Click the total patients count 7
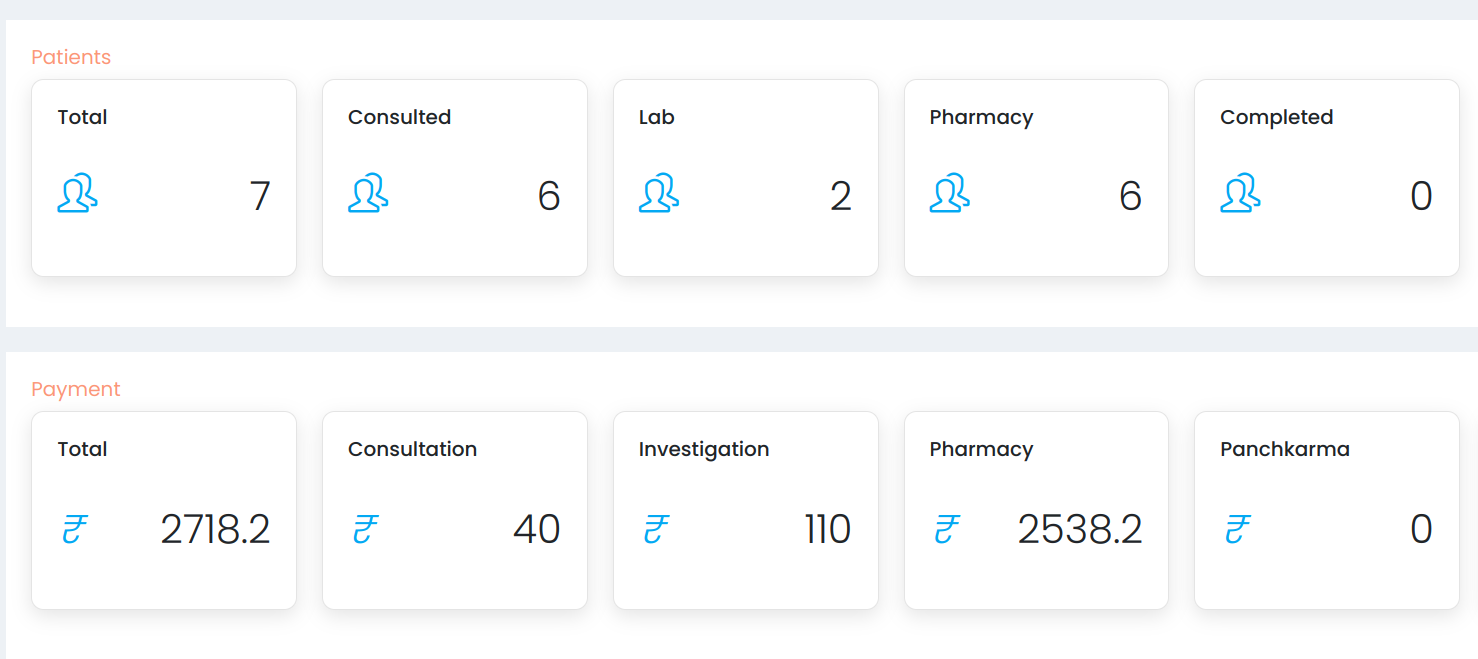Screen dimensions: 1478x659 (x=260, y=196)
